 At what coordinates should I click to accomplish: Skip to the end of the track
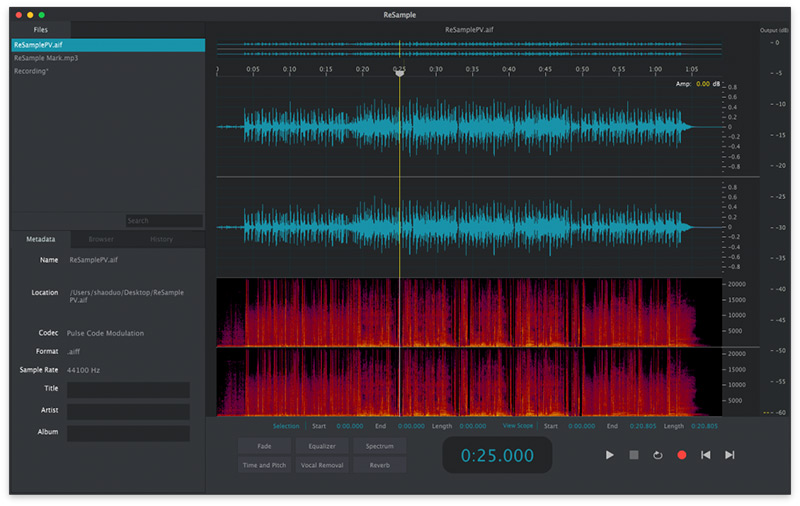coord(730,455)
